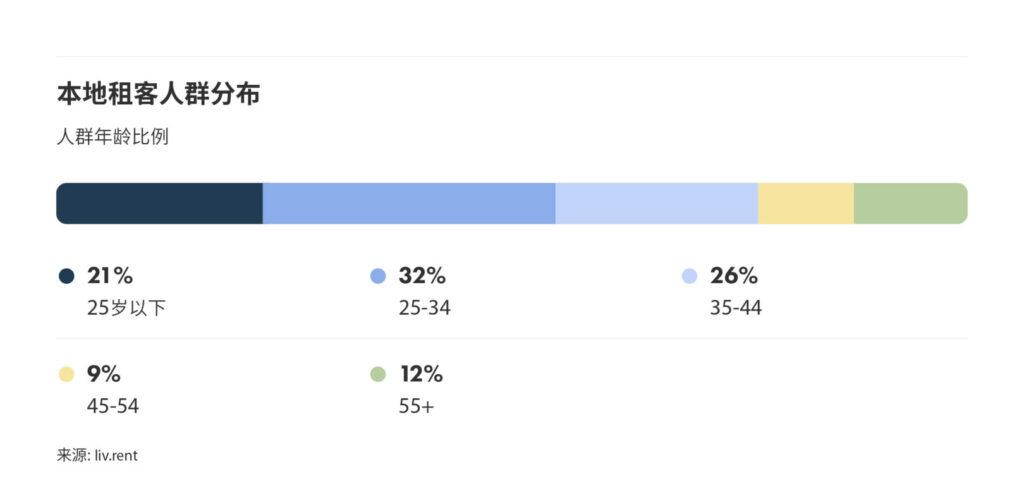
Task: Select the 45-54 age label
Action: coord(113,406)
